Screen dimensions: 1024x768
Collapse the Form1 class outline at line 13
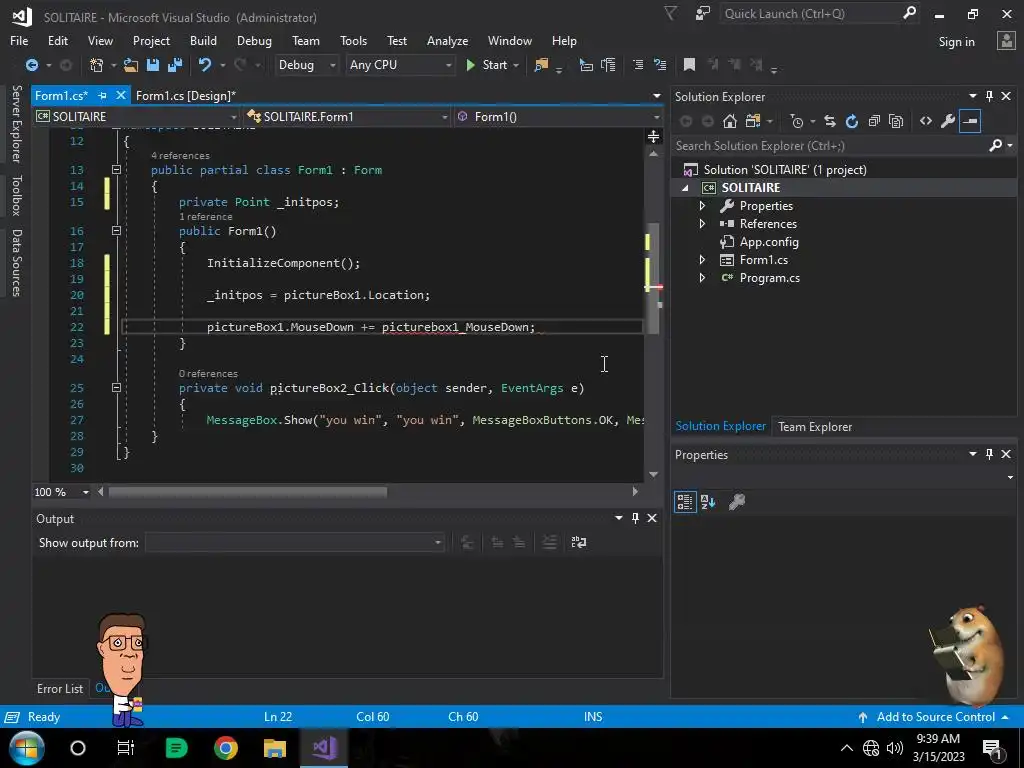116,170
